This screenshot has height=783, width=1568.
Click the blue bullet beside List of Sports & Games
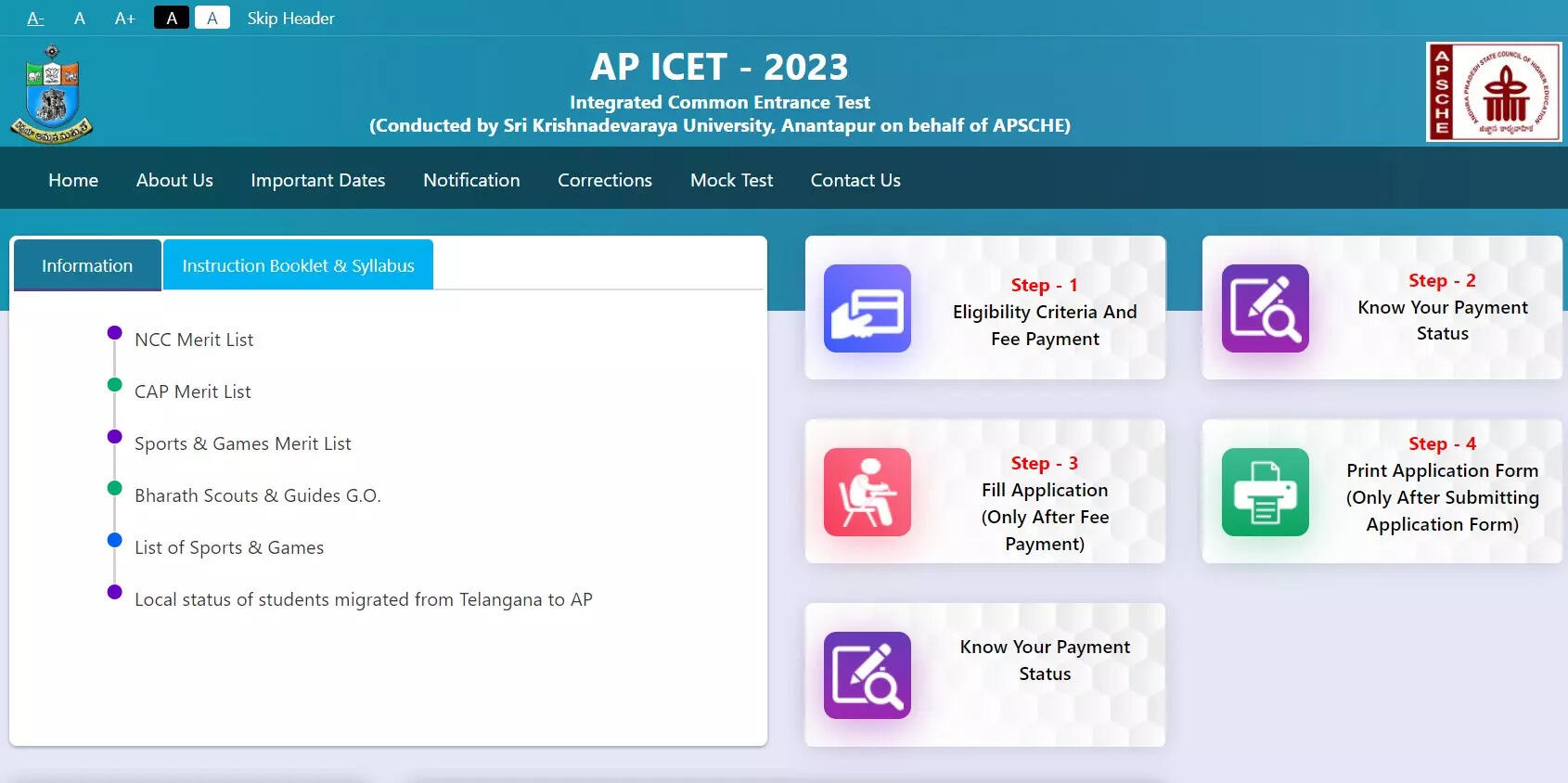[115, 540]
